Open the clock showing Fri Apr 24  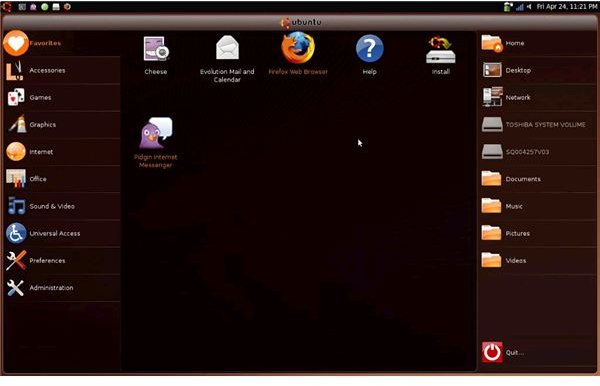[567, 7]
